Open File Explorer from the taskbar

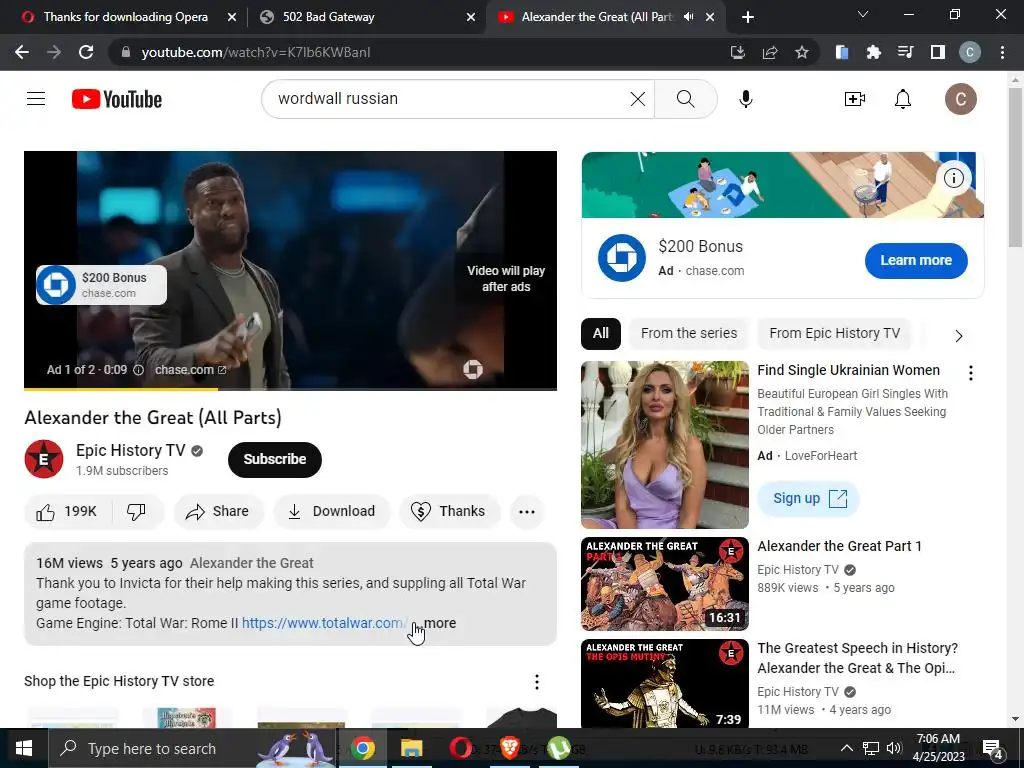(x=411, y=748)
